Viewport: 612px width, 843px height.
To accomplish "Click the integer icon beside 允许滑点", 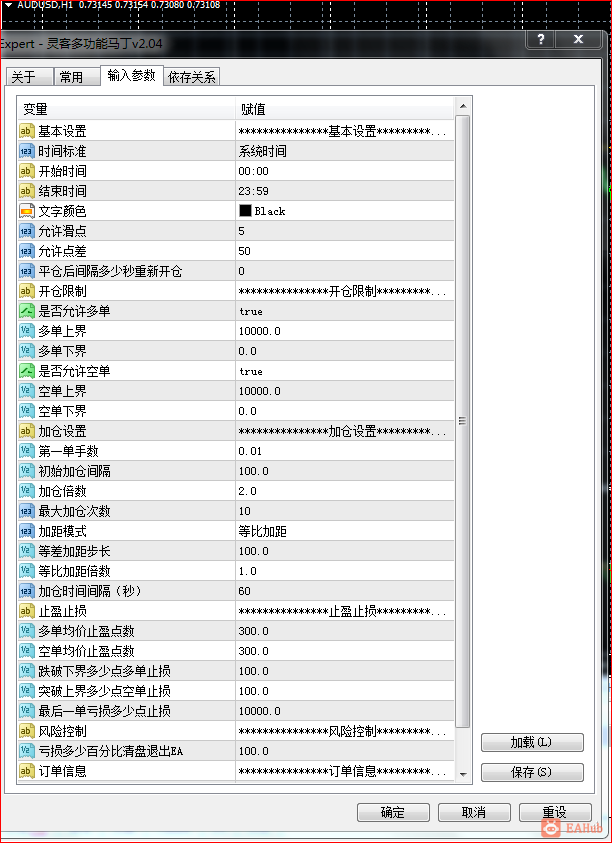I will [26, 231].
